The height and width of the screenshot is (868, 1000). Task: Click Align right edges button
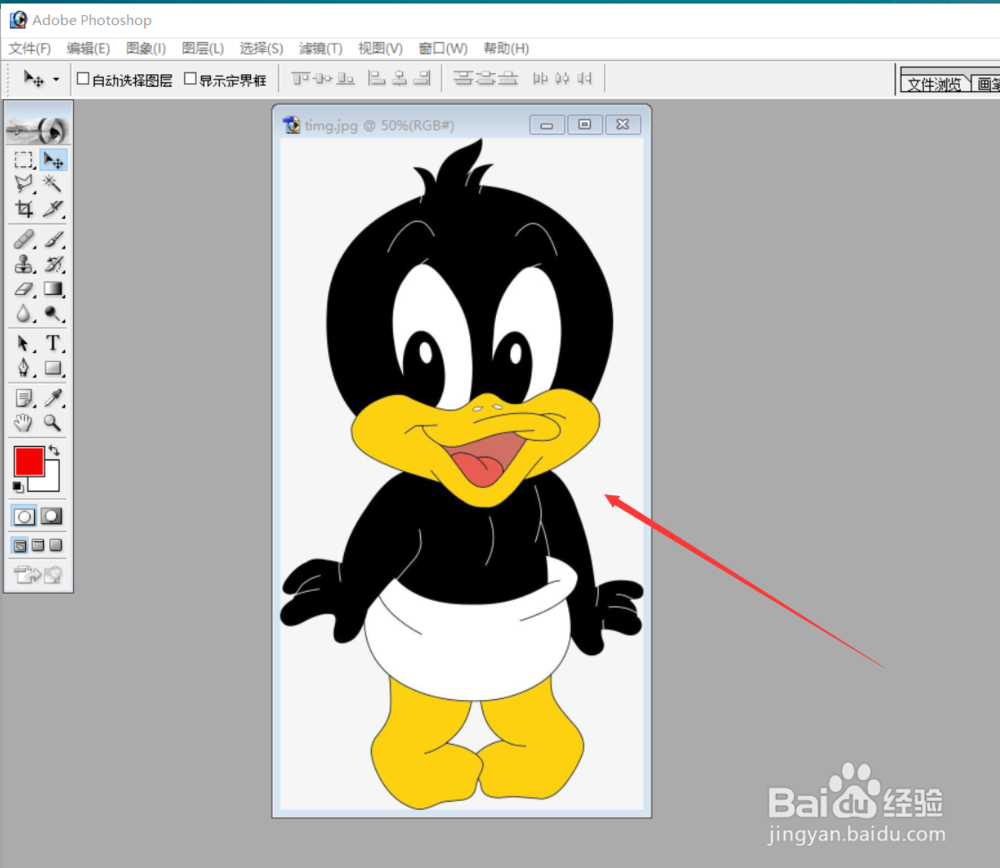[422, 78]
